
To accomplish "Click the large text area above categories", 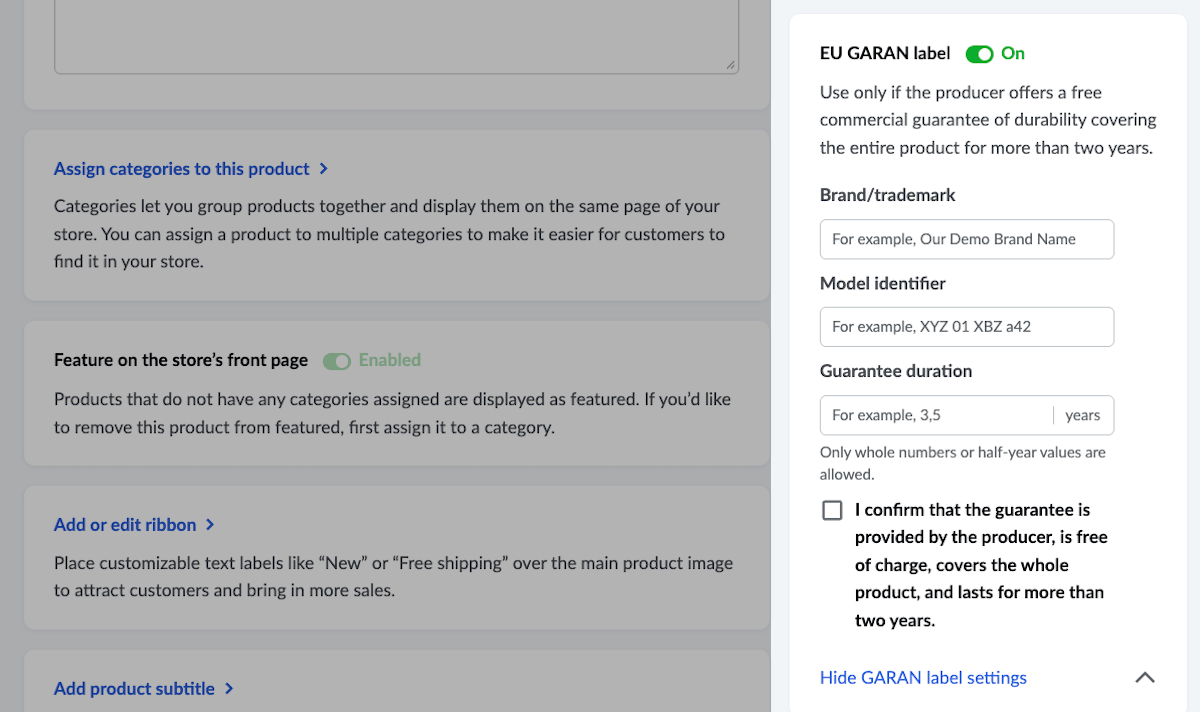I will click(396, 37).
